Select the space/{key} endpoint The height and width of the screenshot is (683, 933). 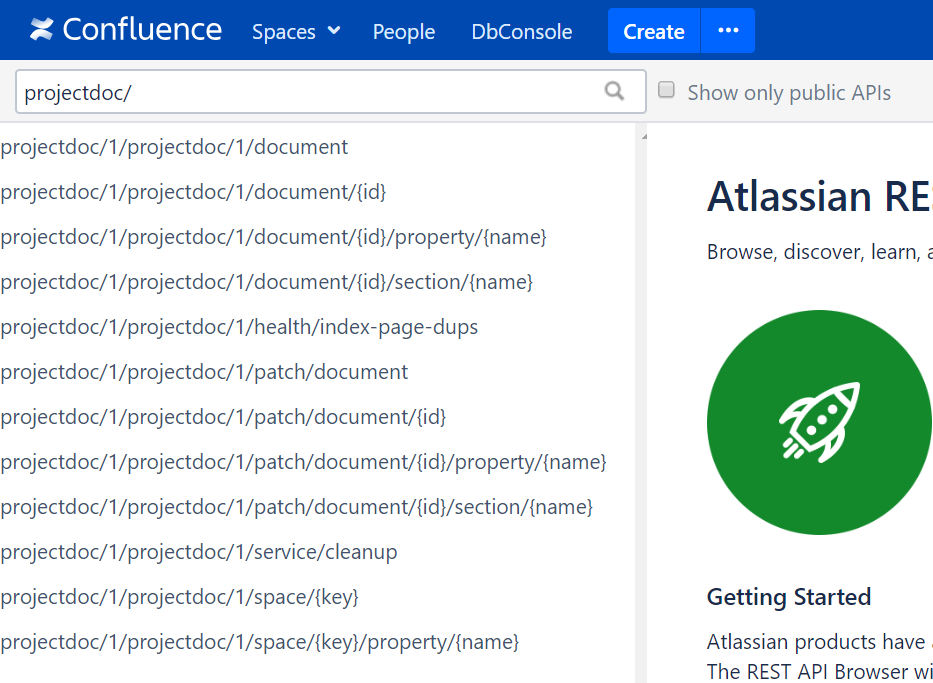181,597
